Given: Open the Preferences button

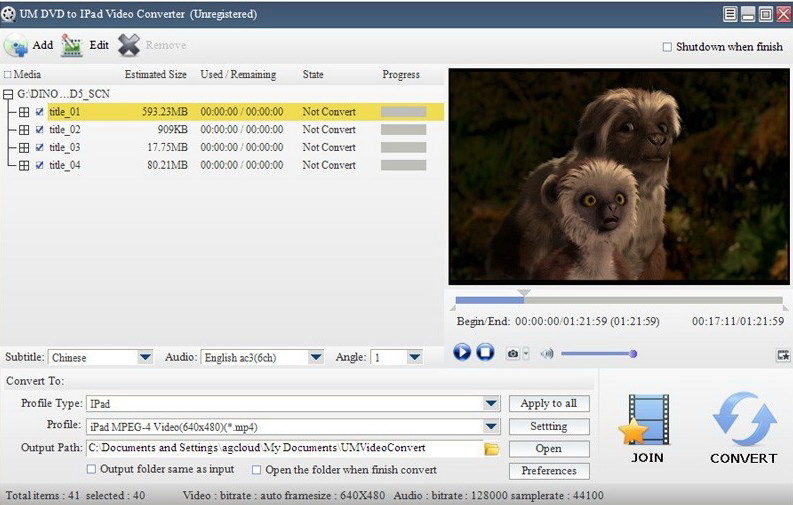Looking at the screenshot, I should 549,471.
